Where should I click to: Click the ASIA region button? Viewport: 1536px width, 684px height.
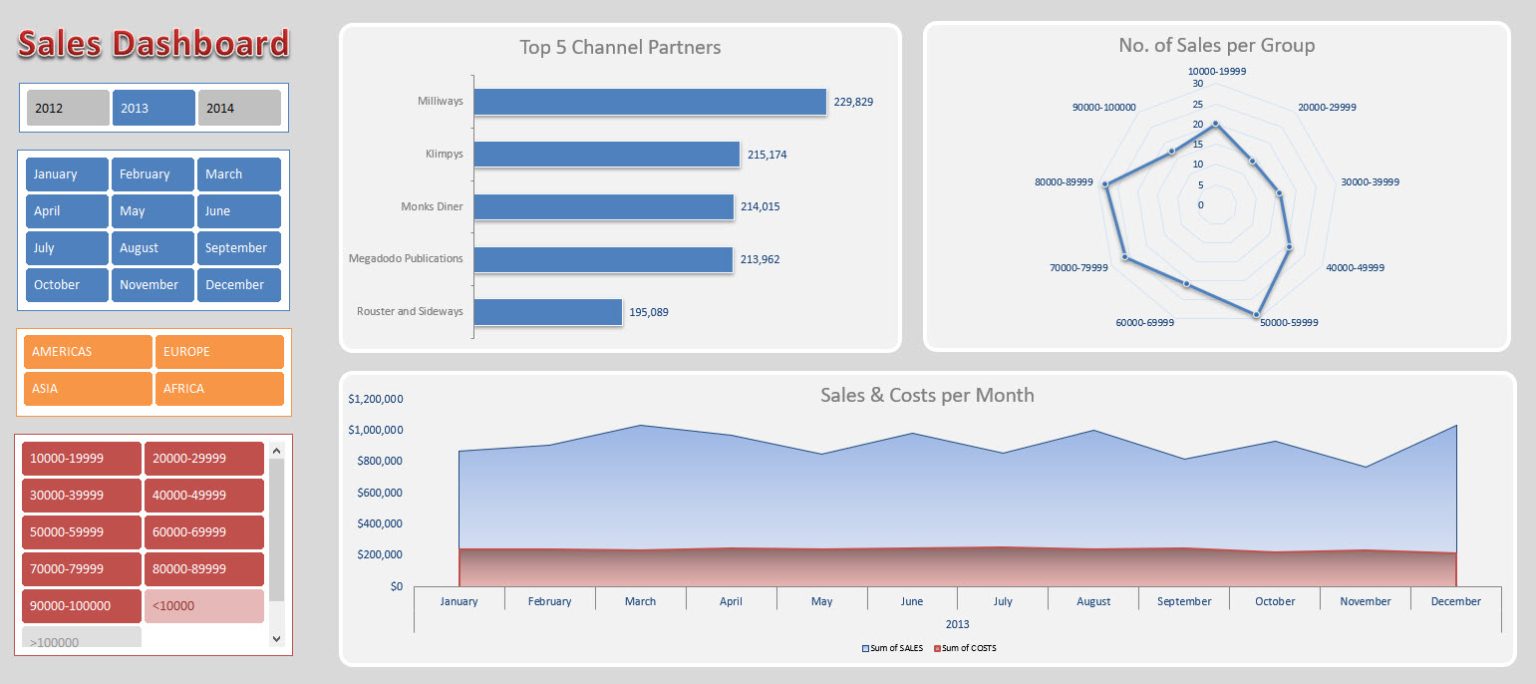coord(87,389)
